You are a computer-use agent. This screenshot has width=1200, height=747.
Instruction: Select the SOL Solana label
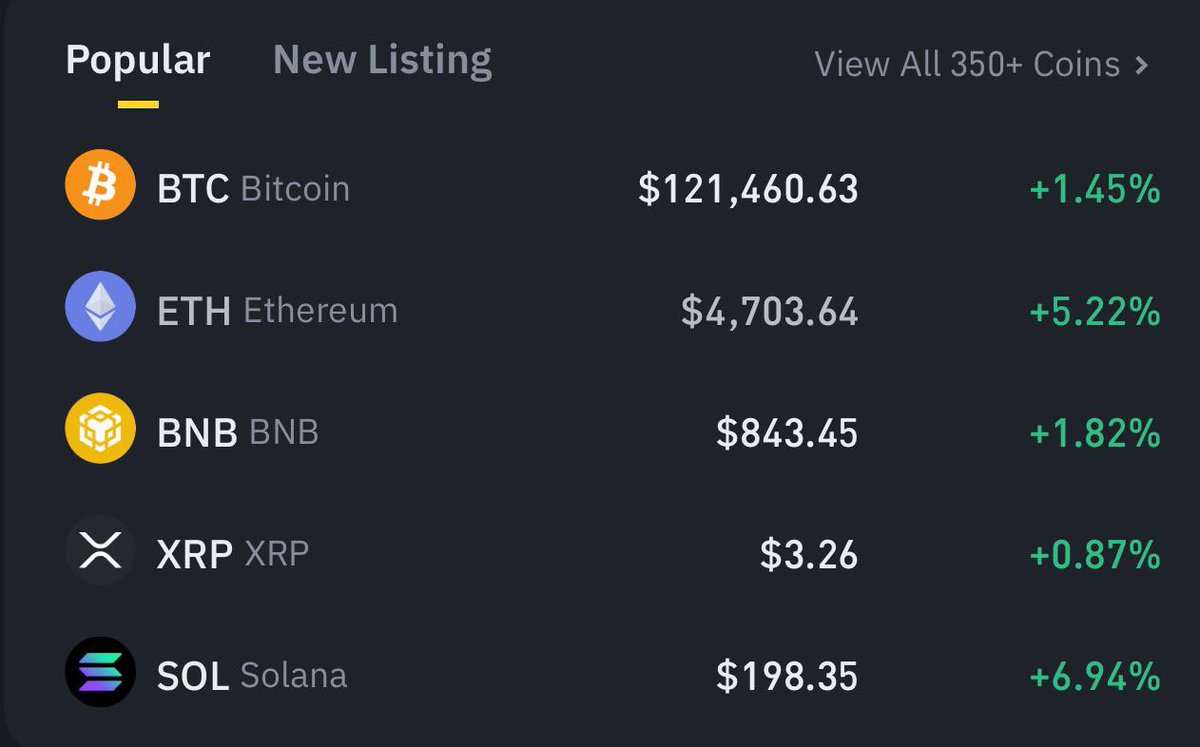tap(252, 676)
